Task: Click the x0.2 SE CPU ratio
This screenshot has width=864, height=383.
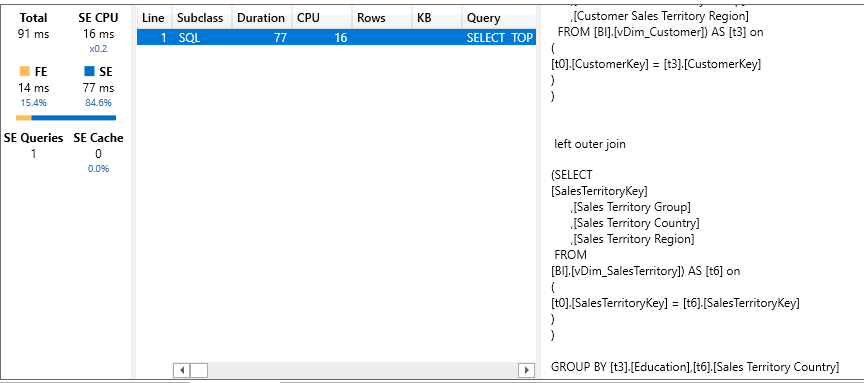Action: point(98,48)
